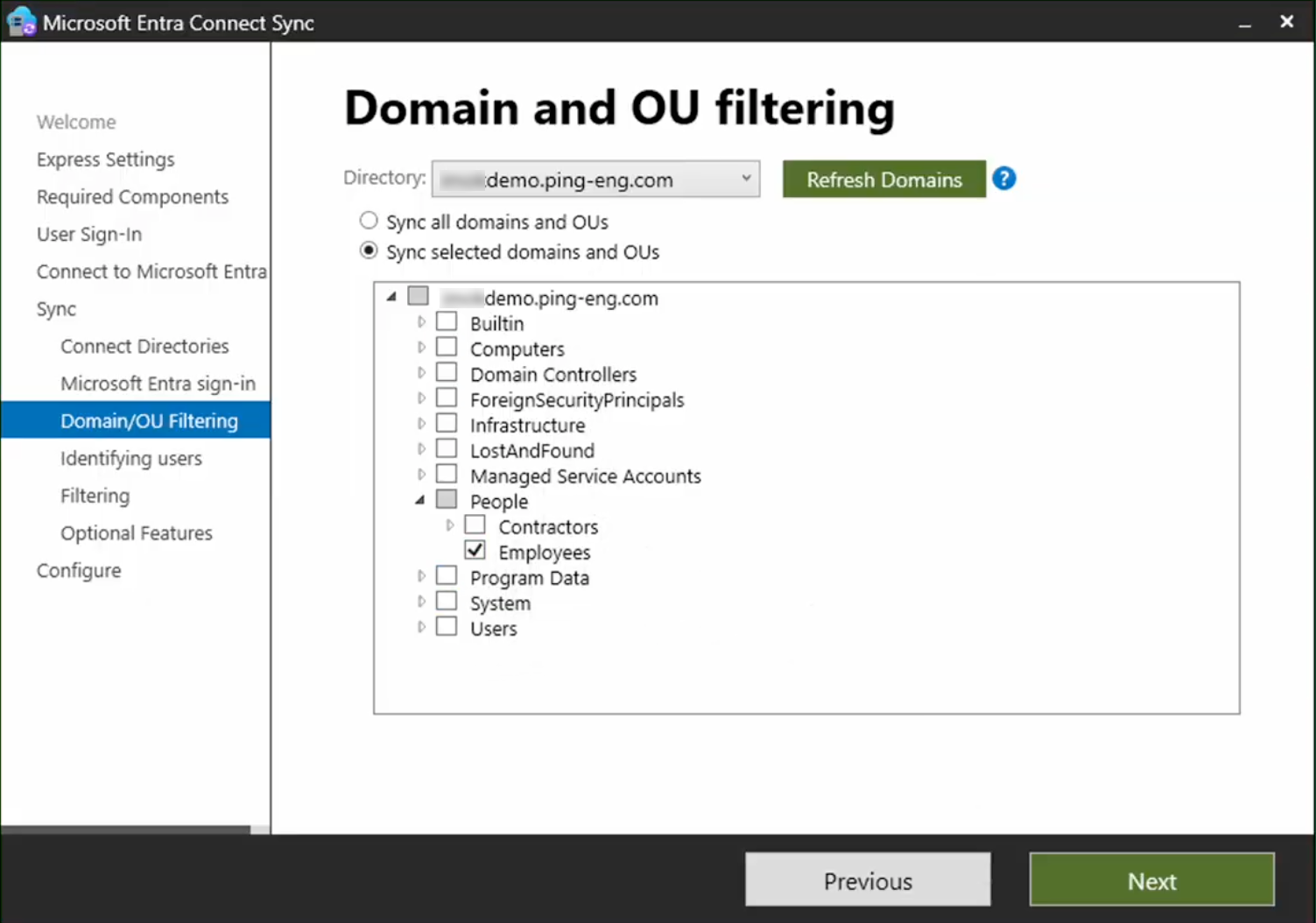Collapse the People OU node
The height and width of the screenshot is (923, 1316).
(419, 499)
